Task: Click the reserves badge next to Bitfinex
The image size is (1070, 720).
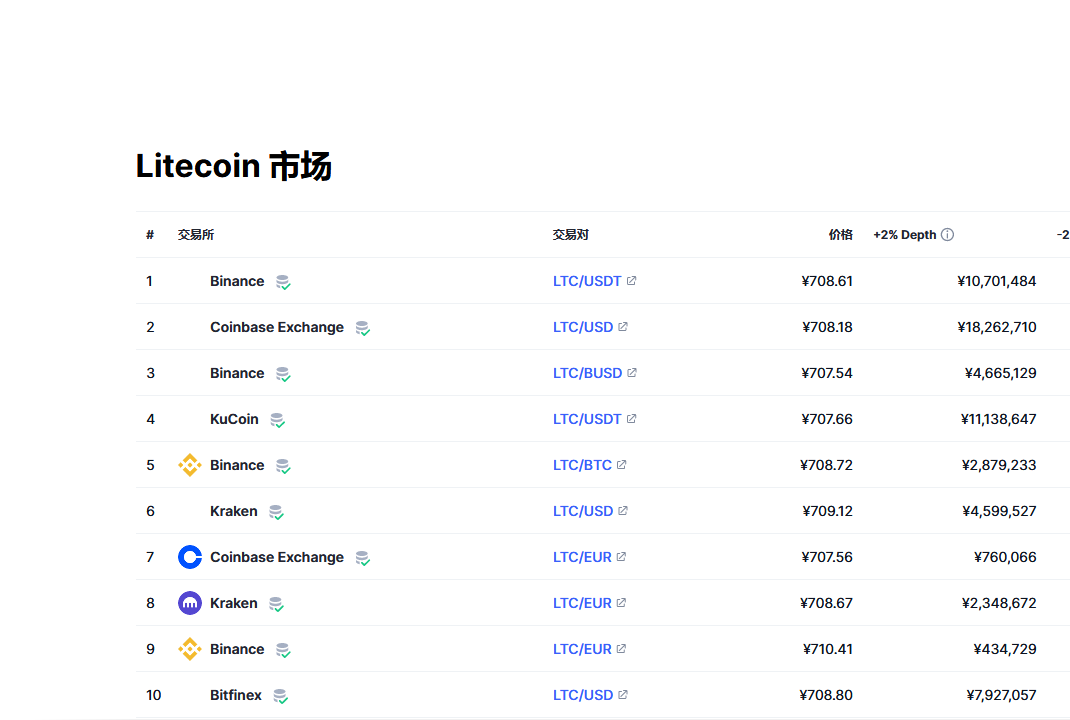Action: [279, 696]
